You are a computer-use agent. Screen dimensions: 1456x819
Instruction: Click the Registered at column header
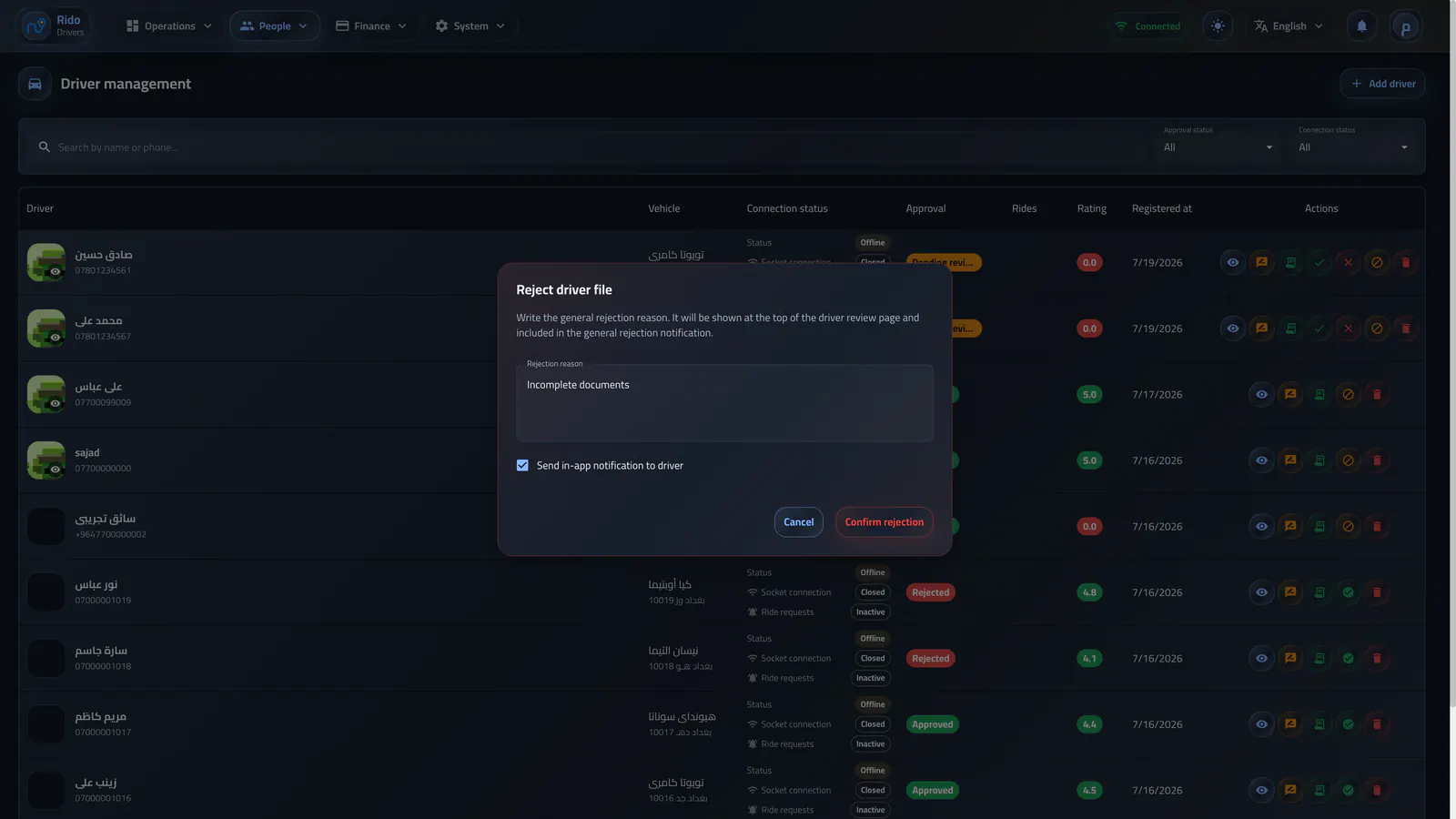coord(1161,208)
